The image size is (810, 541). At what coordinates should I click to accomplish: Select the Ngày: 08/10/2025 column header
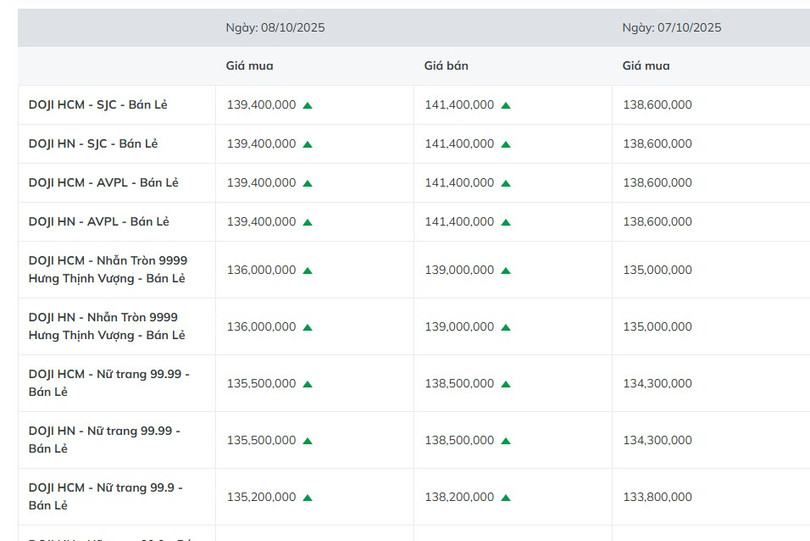pyautogui.click(x=275, y=28)
